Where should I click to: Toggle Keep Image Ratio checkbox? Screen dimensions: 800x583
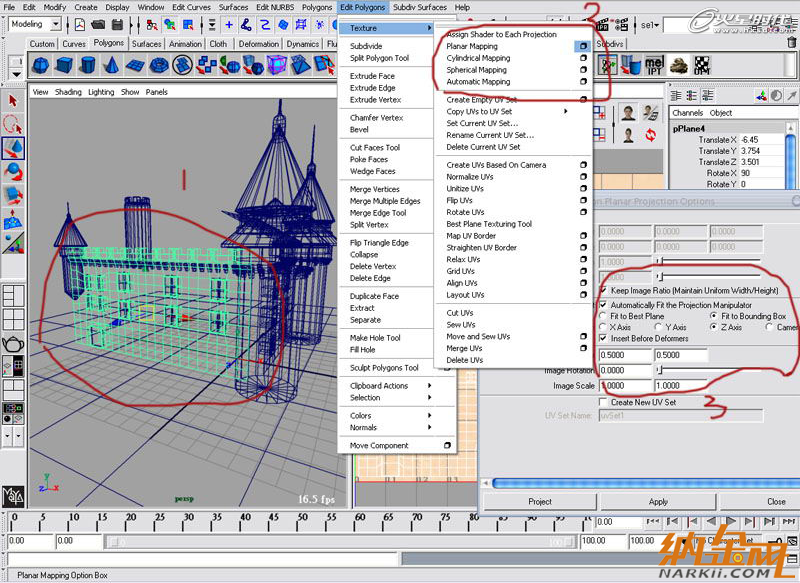pos(603,290)
